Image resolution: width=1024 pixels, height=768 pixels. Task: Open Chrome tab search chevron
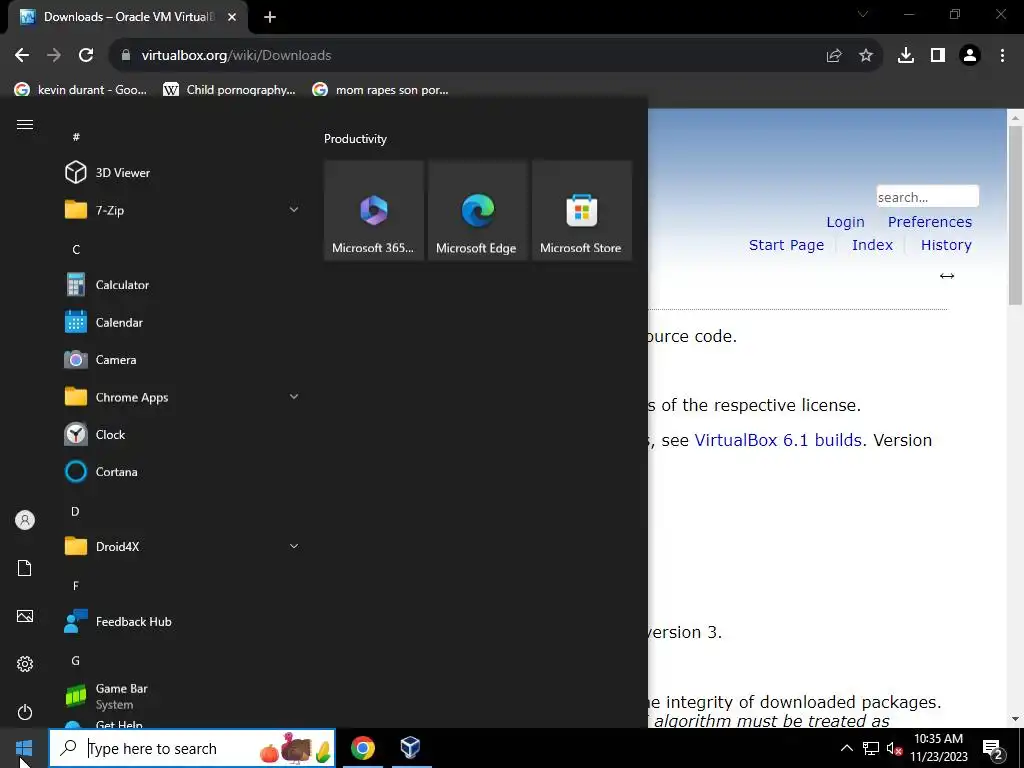point(863,14)
